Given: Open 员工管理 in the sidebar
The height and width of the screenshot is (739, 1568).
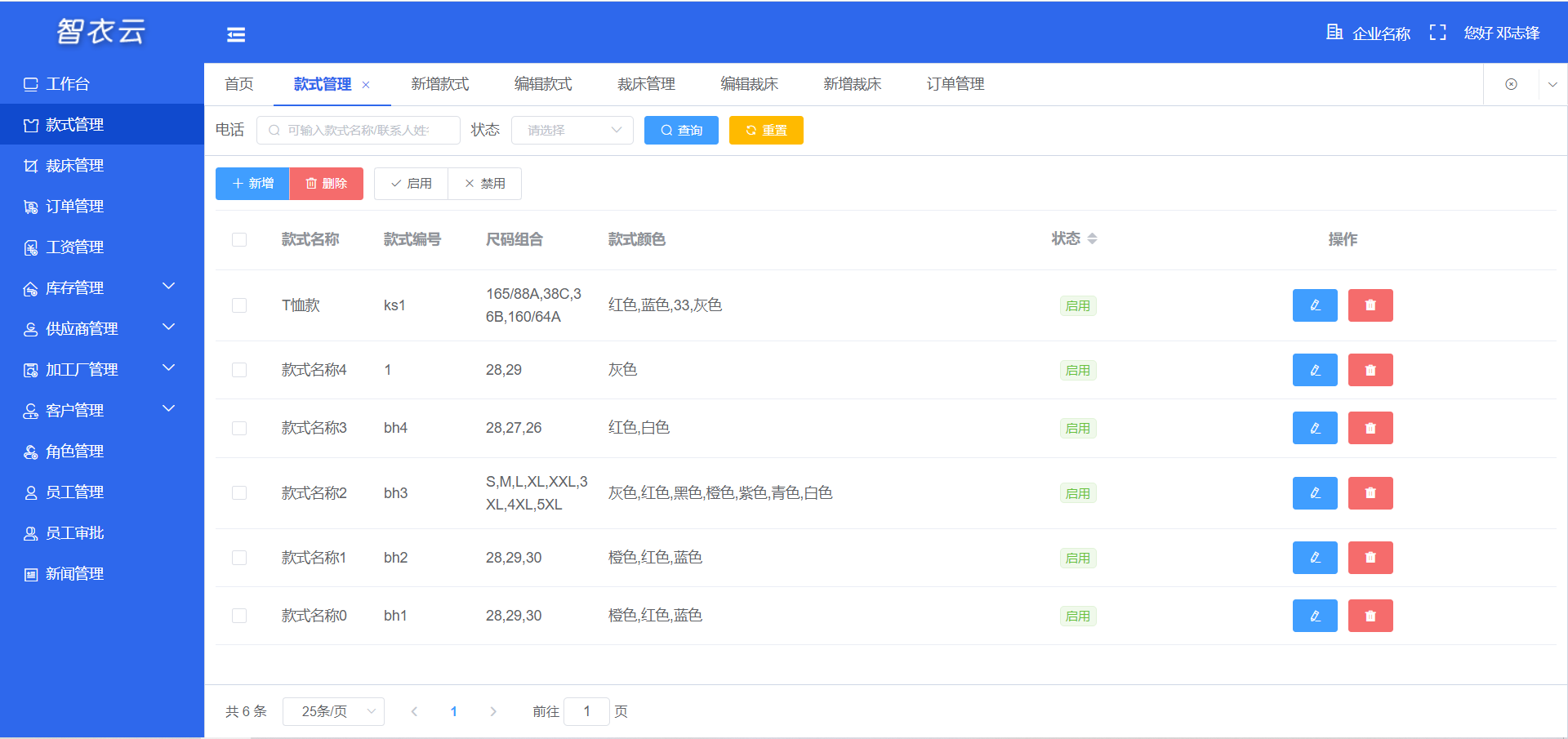Looking at the screenshot, I should pos(102,492).
